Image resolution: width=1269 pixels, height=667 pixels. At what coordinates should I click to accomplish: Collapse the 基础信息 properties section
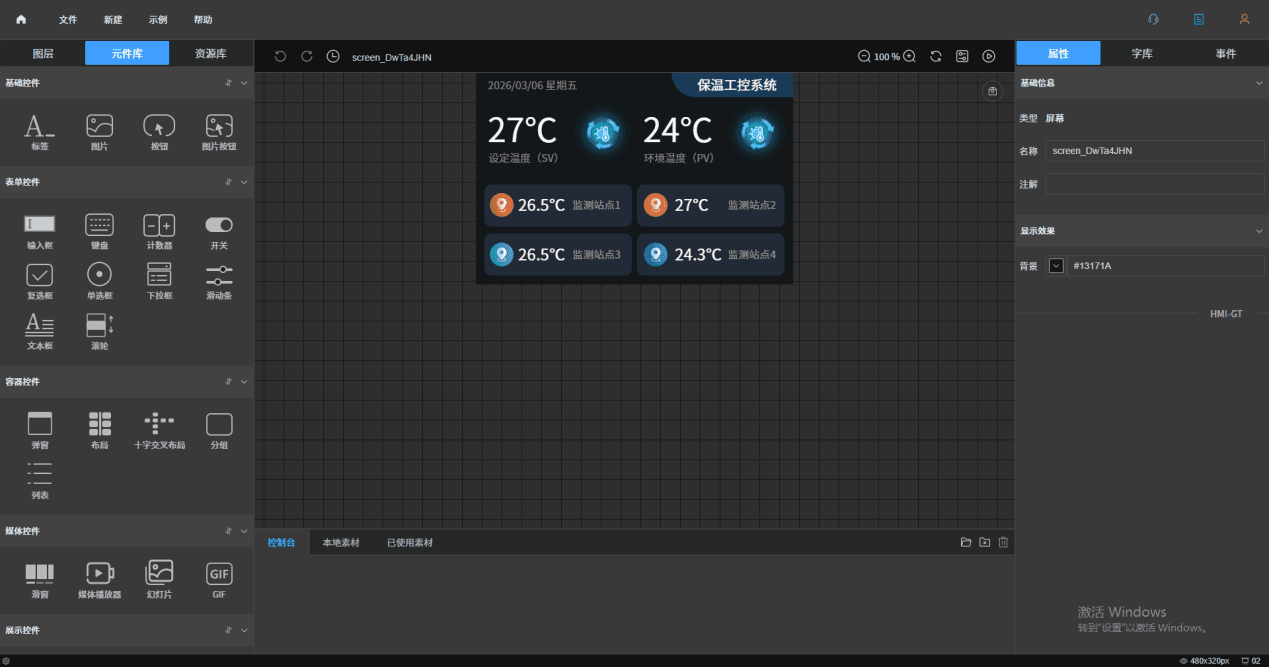[x=1259, y=83]
